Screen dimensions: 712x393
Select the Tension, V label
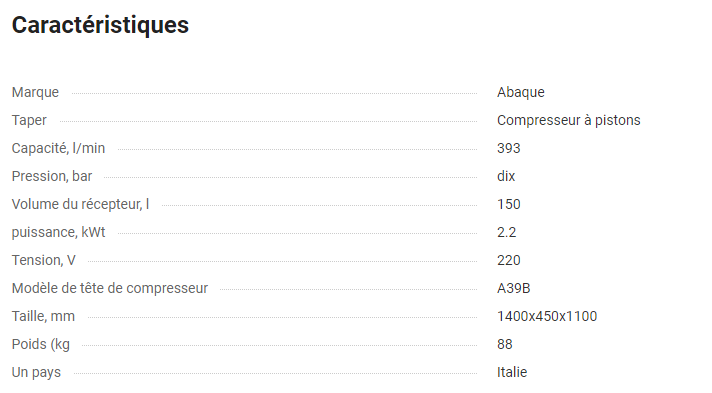pyautogui.click(x=44, y=260)
